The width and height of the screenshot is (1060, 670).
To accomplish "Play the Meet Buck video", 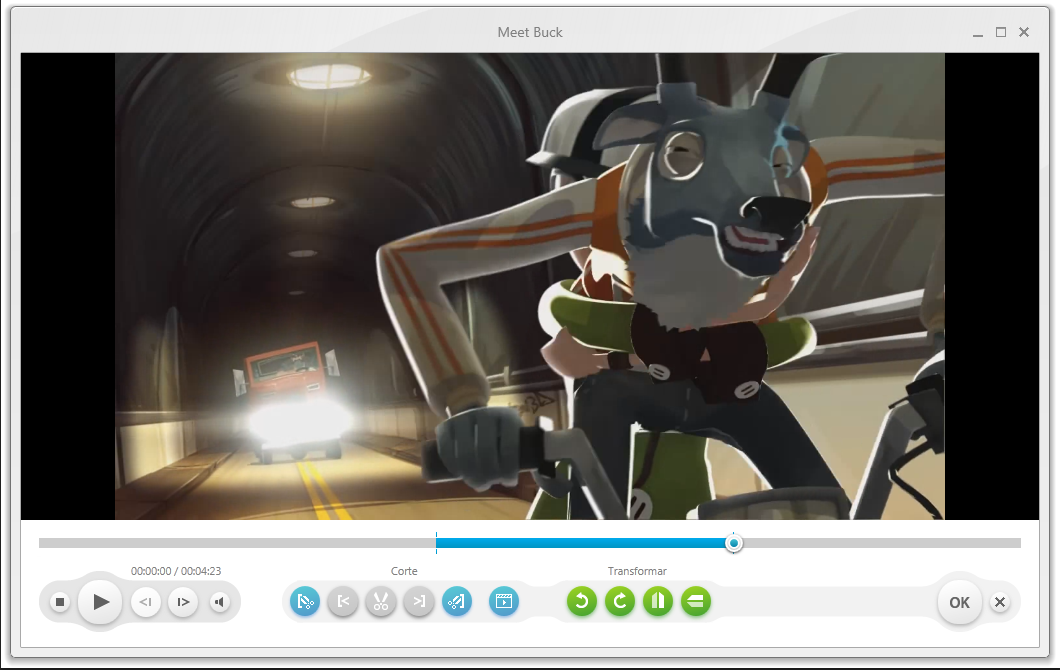I will click(100, 602).
